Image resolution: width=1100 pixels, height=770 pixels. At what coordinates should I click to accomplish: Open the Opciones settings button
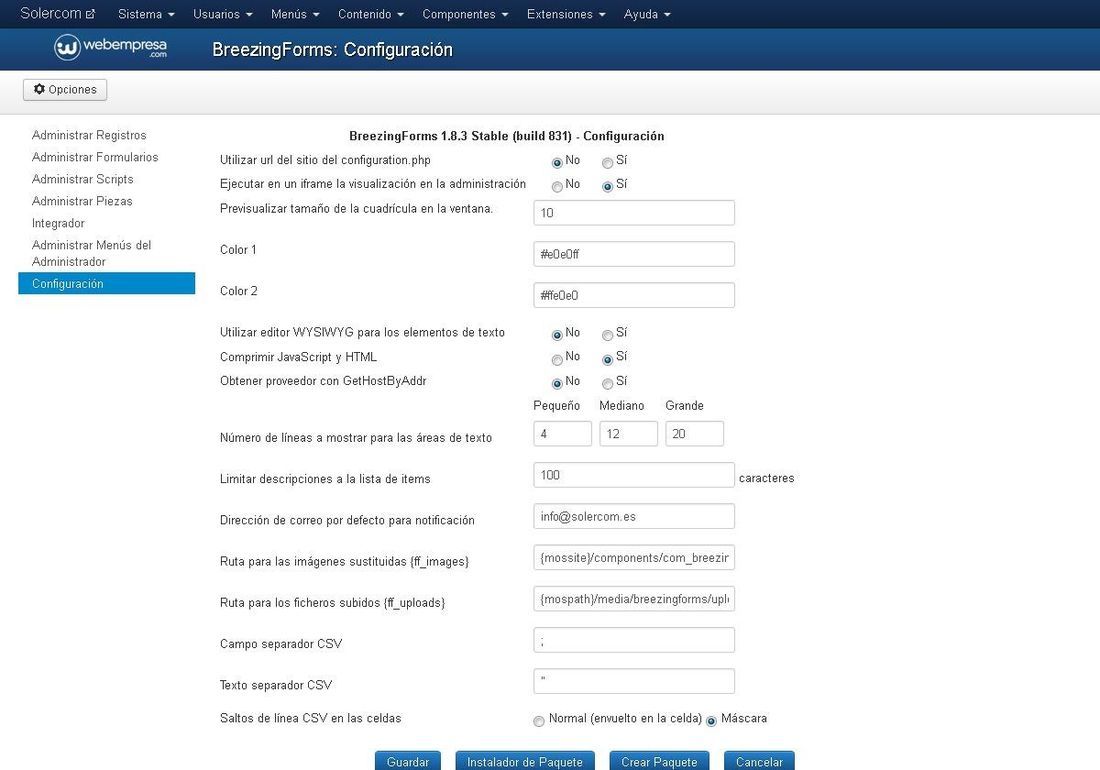pyautogui.click(x=65, y=89)
